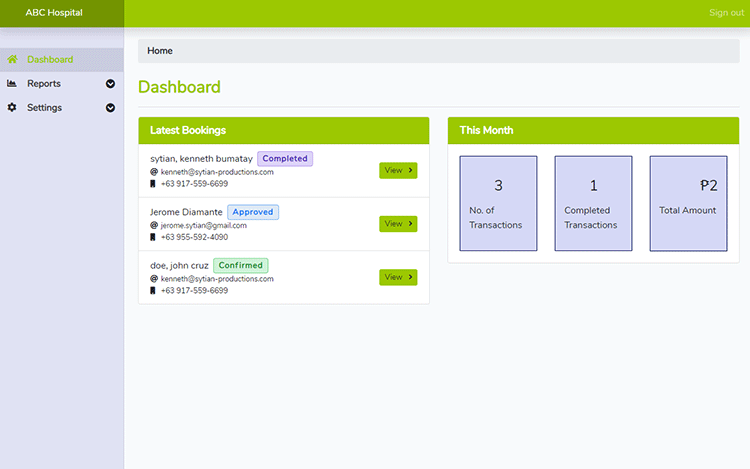Click the phone icon under doe, john cruz

[154, 291]
